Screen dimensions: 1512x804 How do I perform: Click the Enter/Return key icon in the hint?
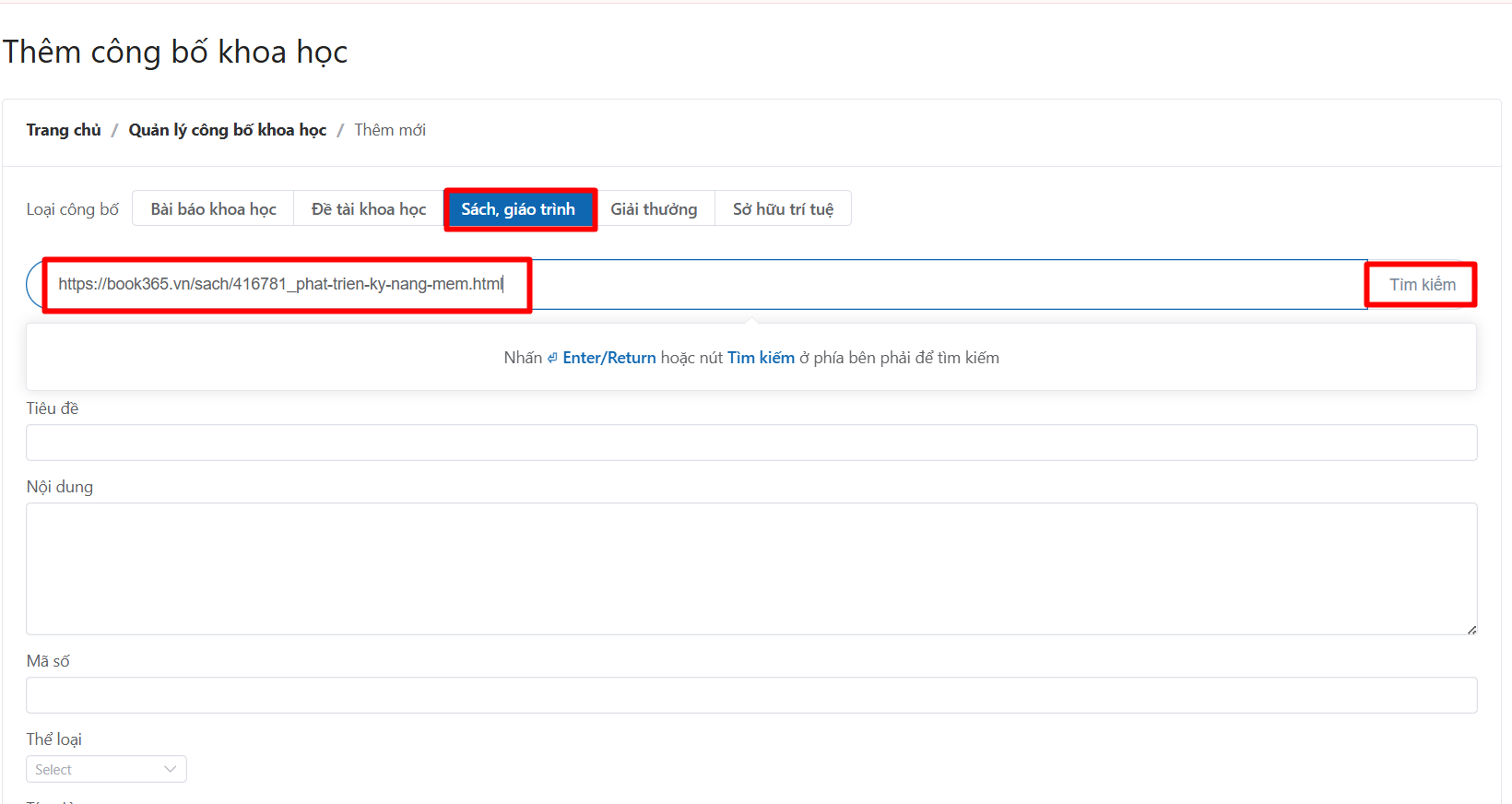pyautogui.click(x=552, y=358)
